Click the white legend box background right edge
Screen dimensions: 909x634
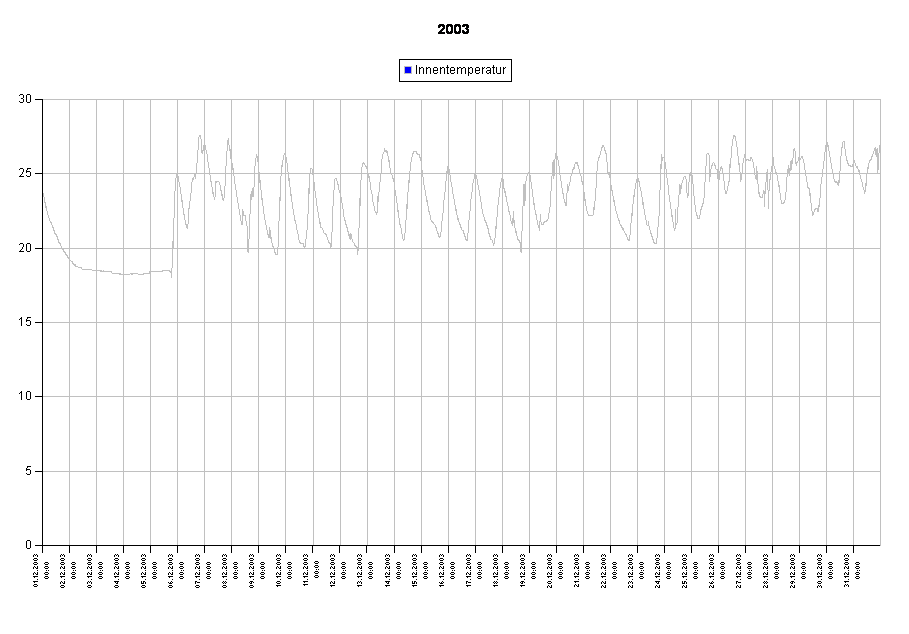coord(508,70)
